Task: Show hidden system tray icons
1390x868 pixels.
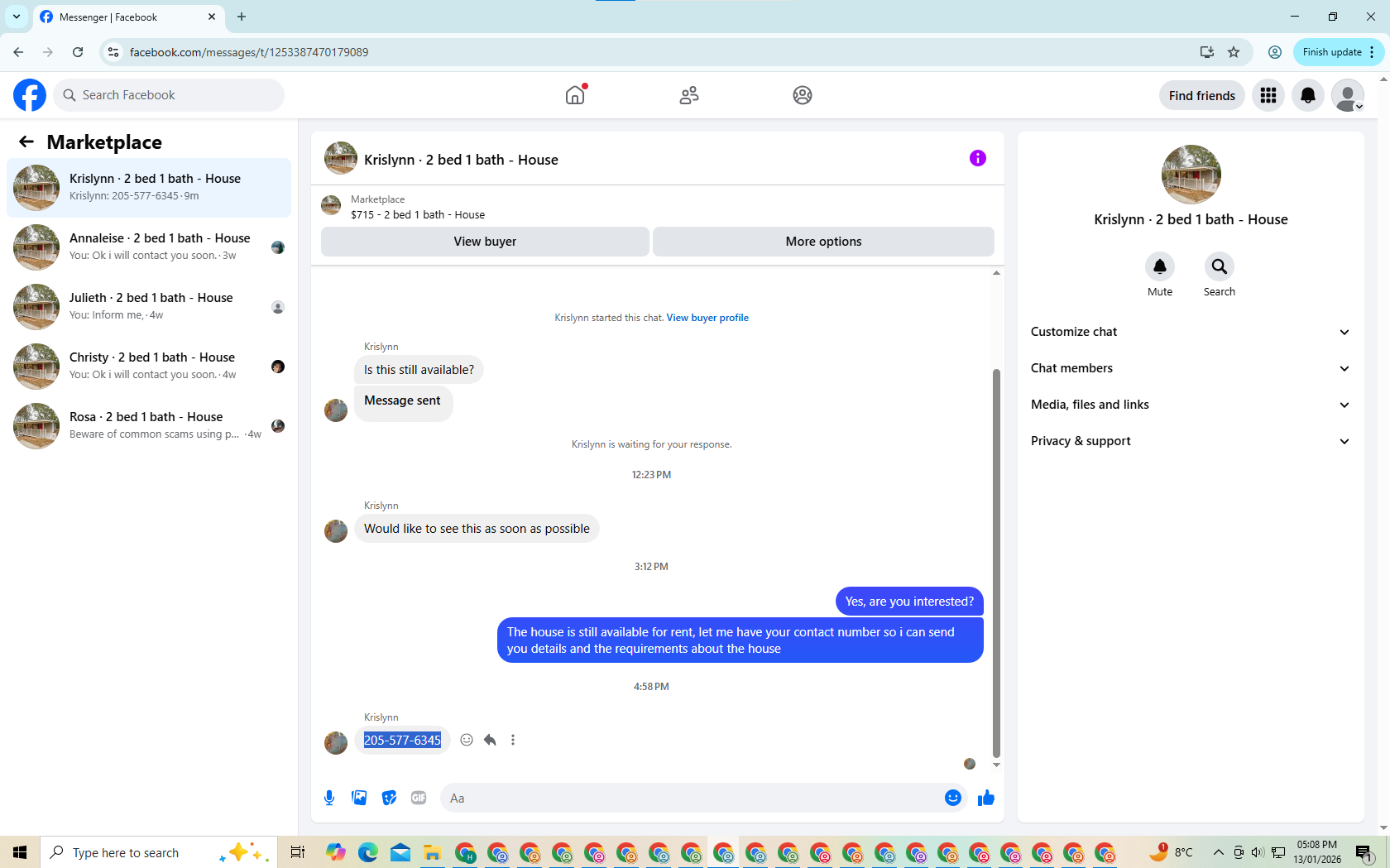Action: coord(1218,852)
